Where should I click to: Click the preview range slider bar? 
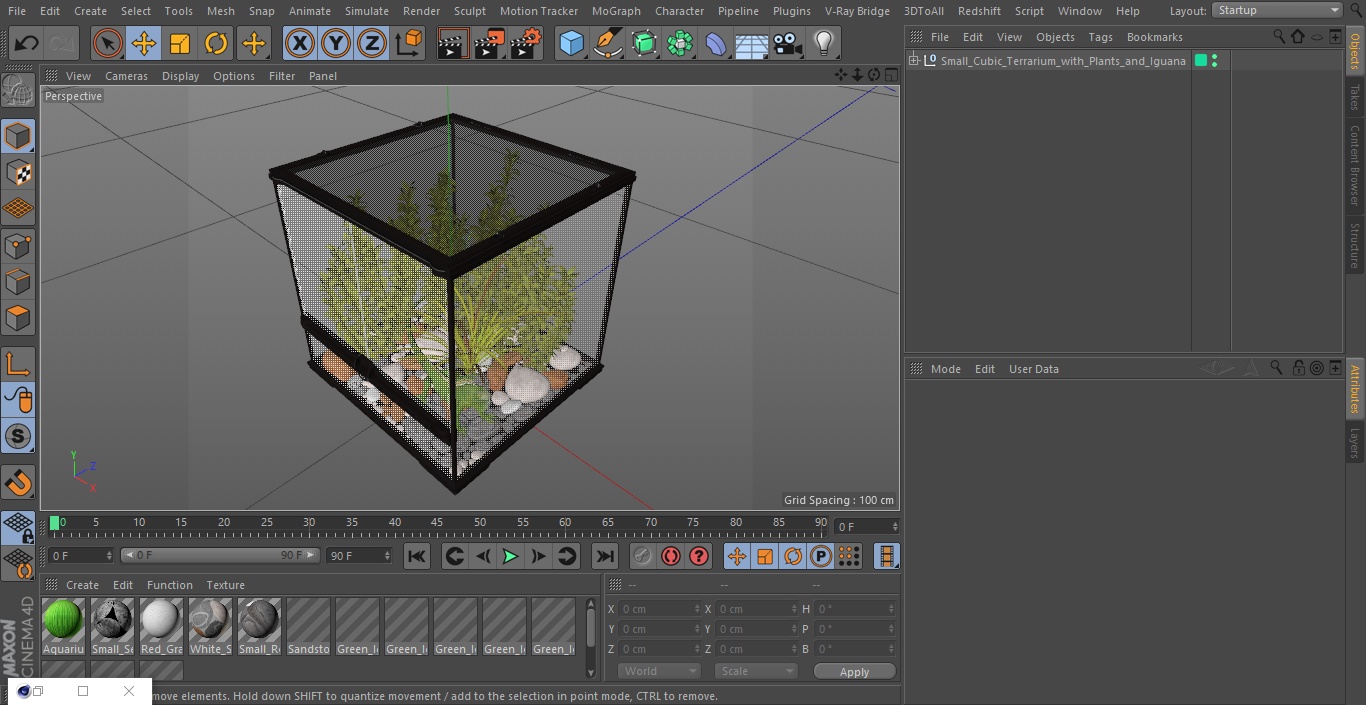(220, 555)
